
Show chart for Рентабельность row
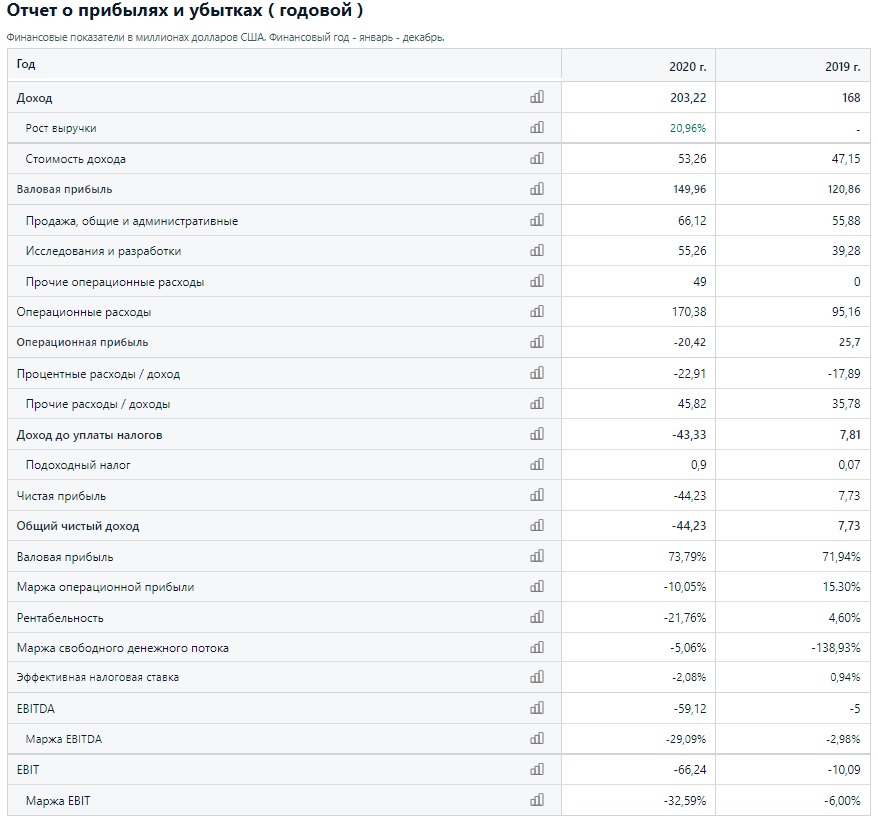tap(536, 617)
